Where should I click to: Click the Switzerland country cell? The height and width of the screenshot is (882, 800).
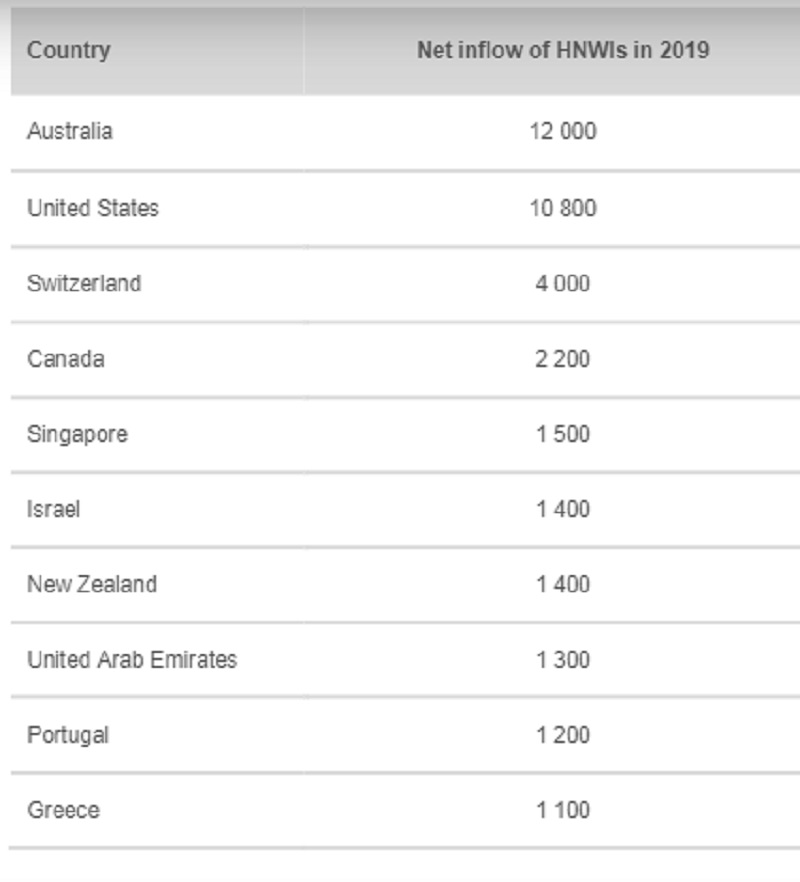pyautogui.click(x=84, y=283)
